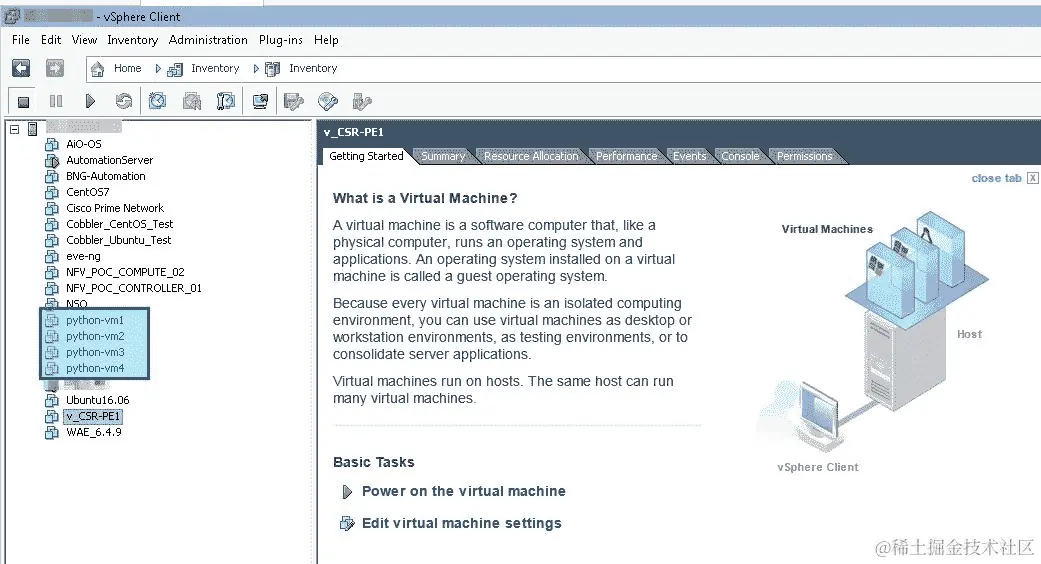The image size is (1041, 564).
Task: Click the connect floppy toolbar icon
Action: (x=293, y=101)
